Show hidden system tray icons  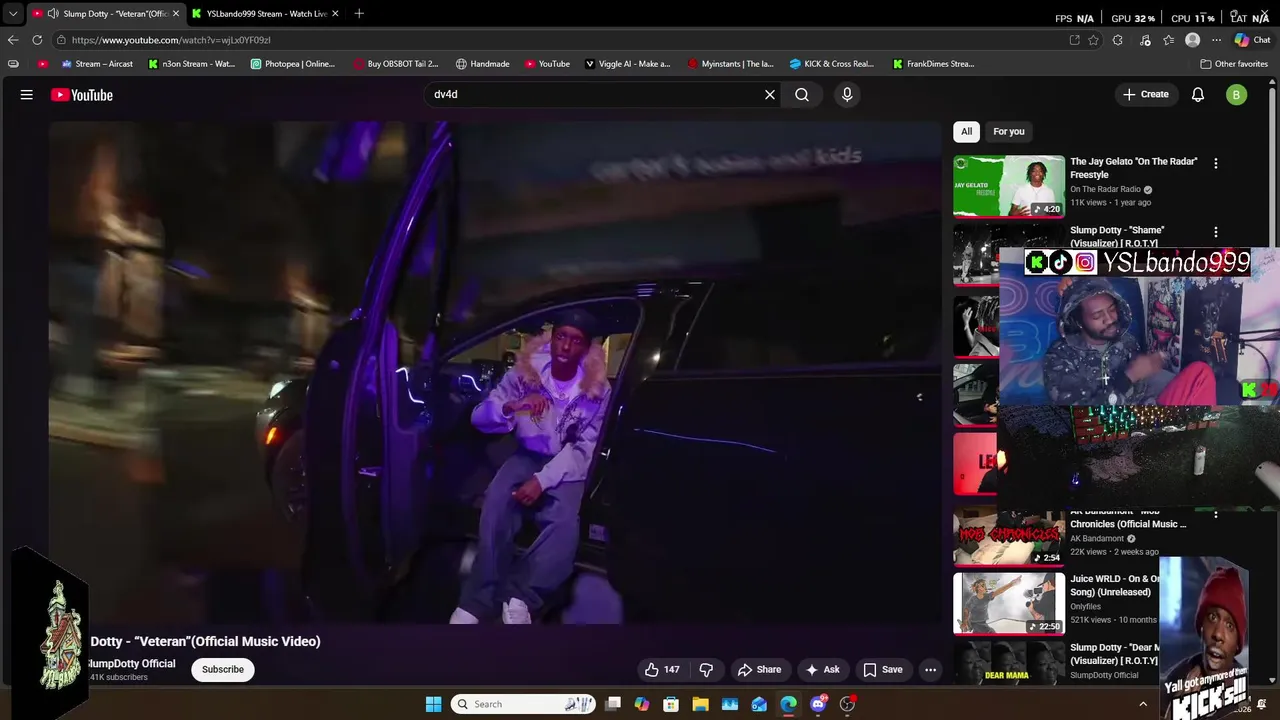(x=1143, y=704)
